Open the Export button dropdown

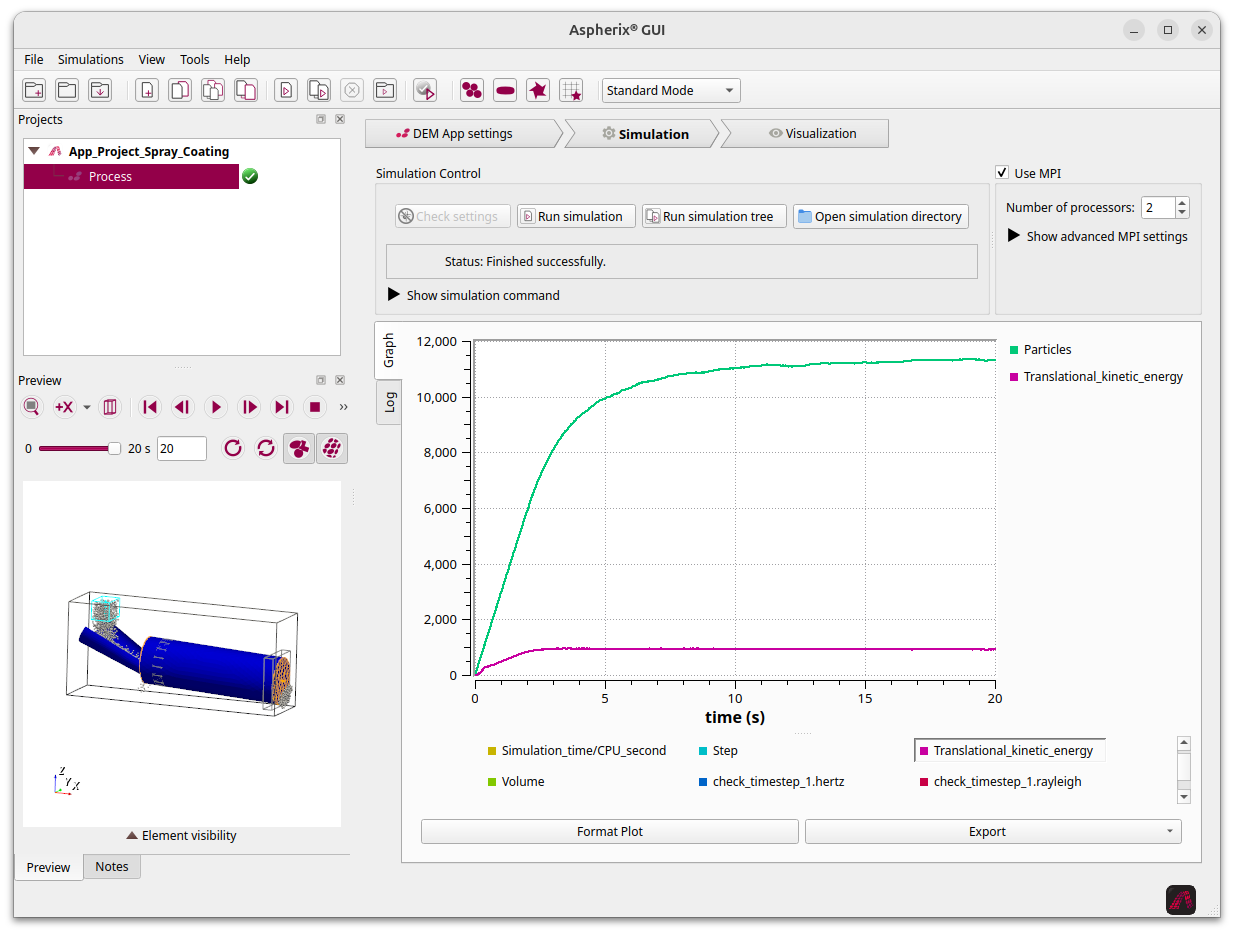pyautogui.click(x=1170, y=831)
